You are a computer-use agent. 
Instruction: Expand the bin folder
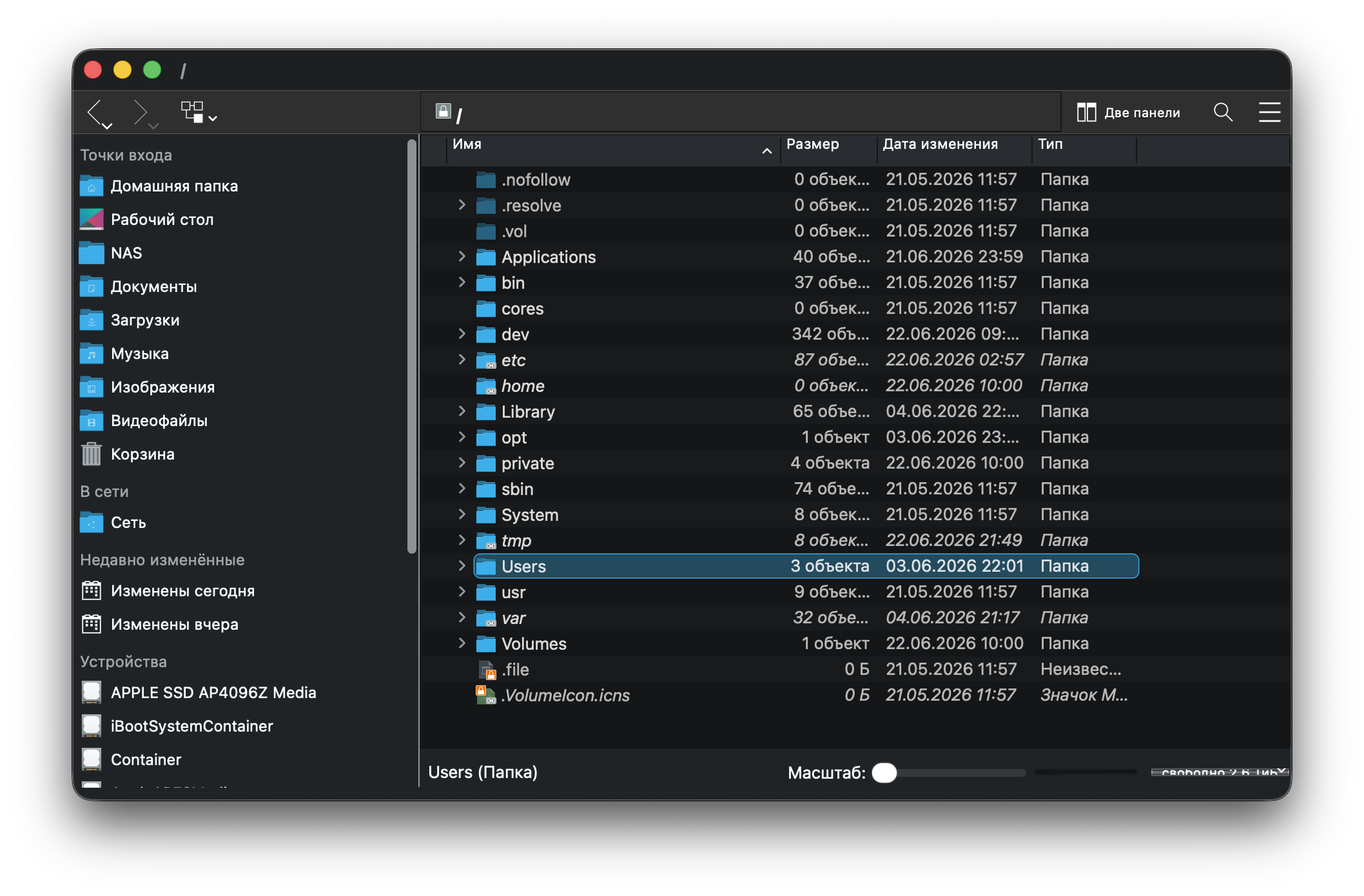tap(462, 282)
